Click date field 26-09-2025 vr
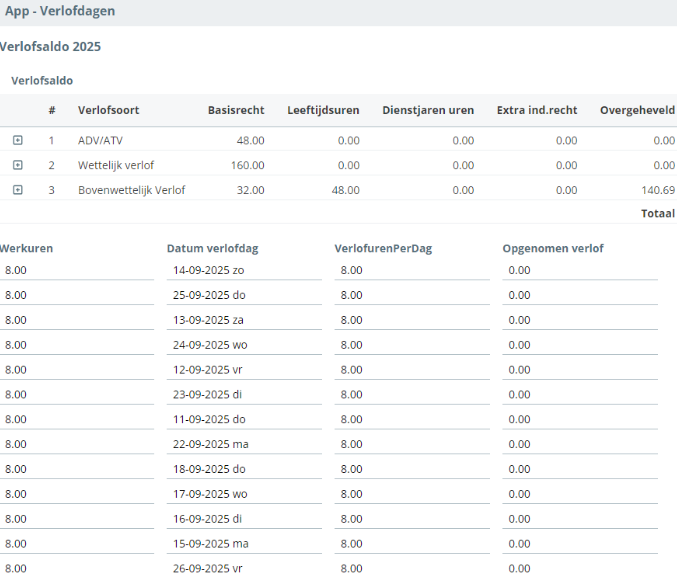The width and height of the screenshot is (677, 575). tap(244, 568)
